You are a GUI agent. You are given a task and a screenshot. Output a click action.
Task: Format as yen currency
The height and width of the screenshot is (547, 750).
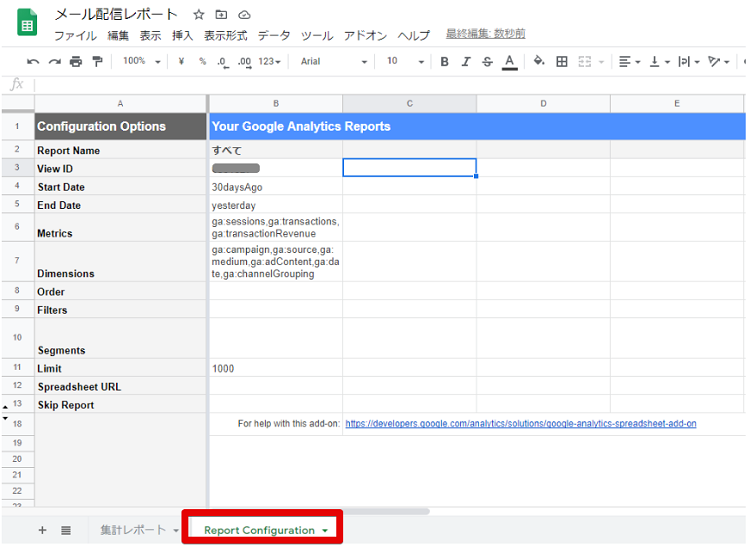(181, 61)
